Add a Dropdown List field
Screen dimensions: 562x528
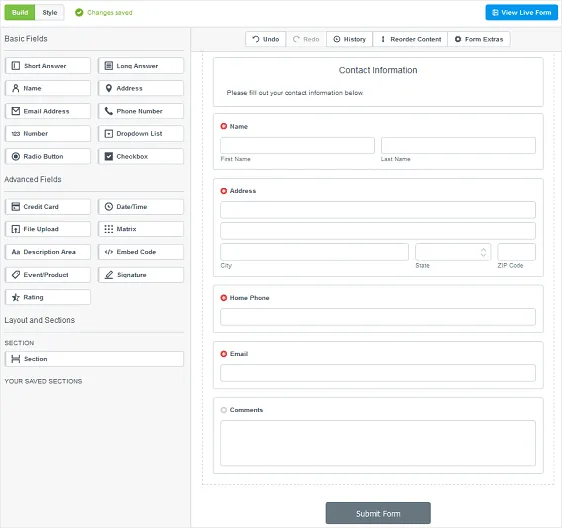pyautogui.click(x=140, y=133)
